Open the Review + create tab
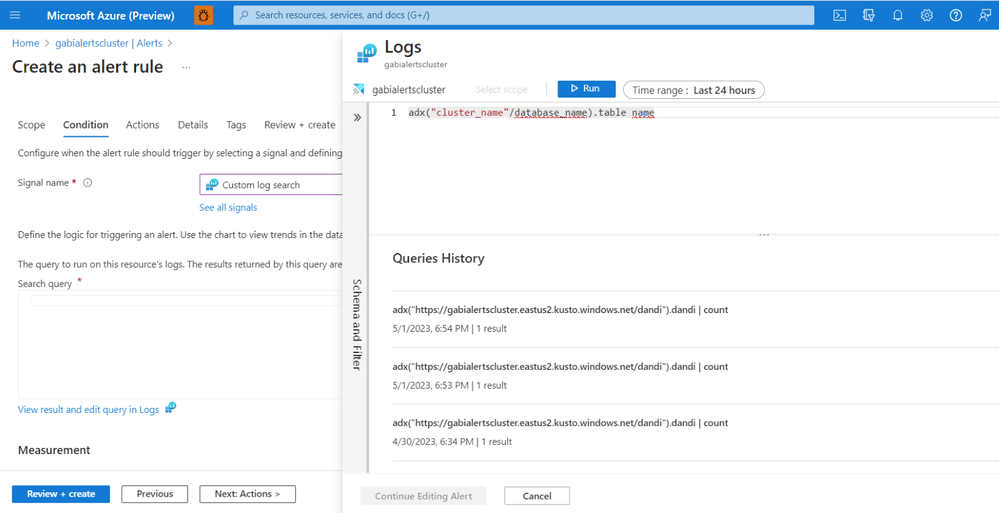The height and width of the screenshot is (513, 999). pyautogui.click(x=300, y=125)
